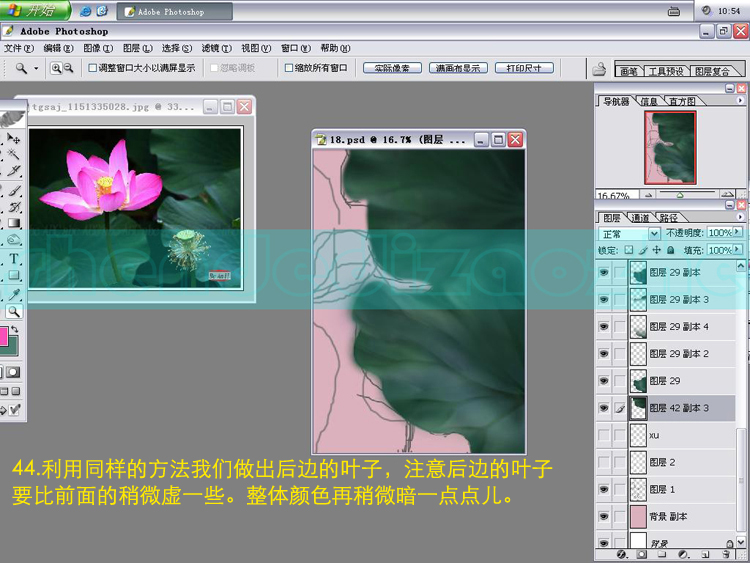Lock image pixels brush icon
Image resolution: width=750 pixels, height=563 pixels.
pos(643,250)
